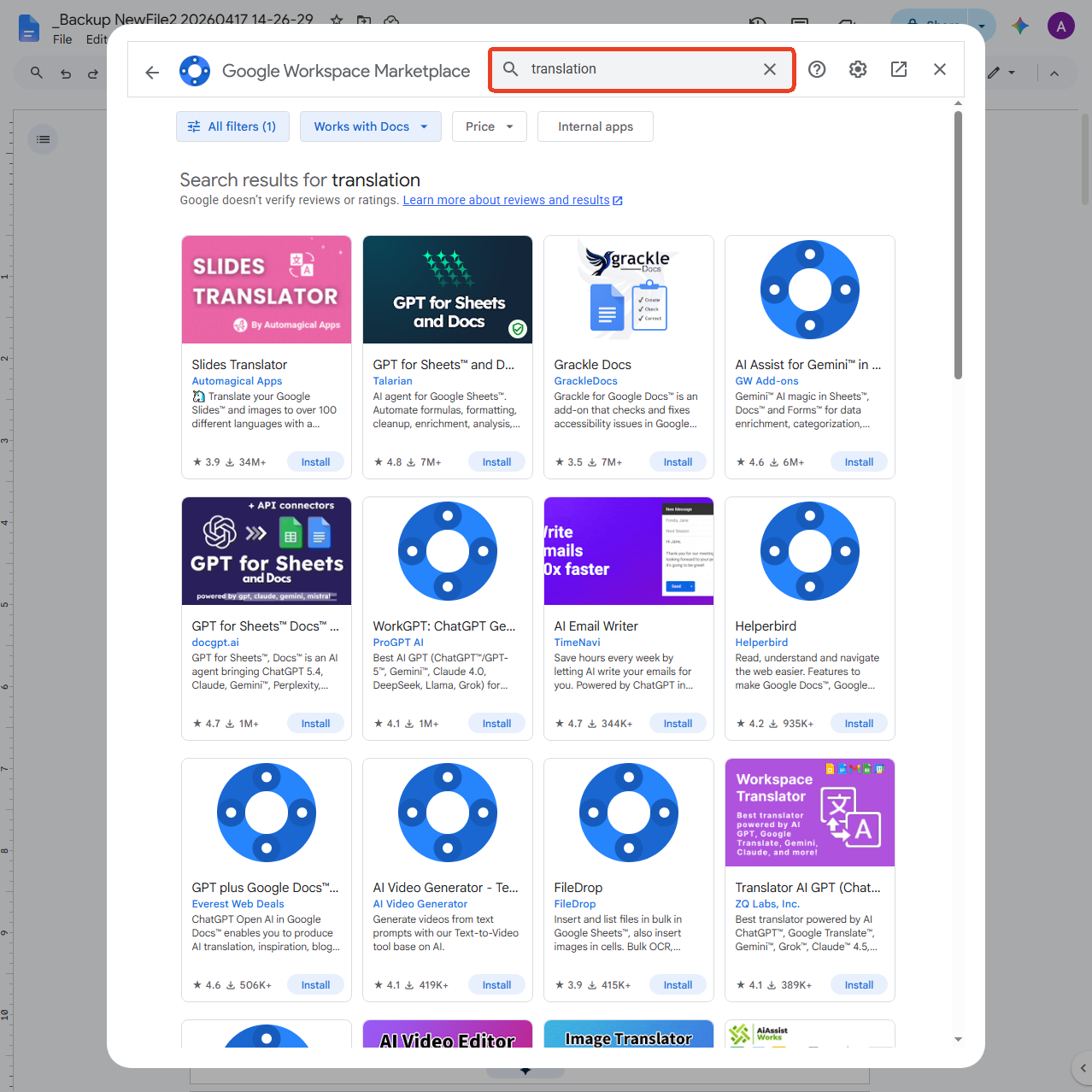This screenshot has height=1092, width=1092.
Task: Click the search magnifier icon in Marketplace
Action: point(510,69)
